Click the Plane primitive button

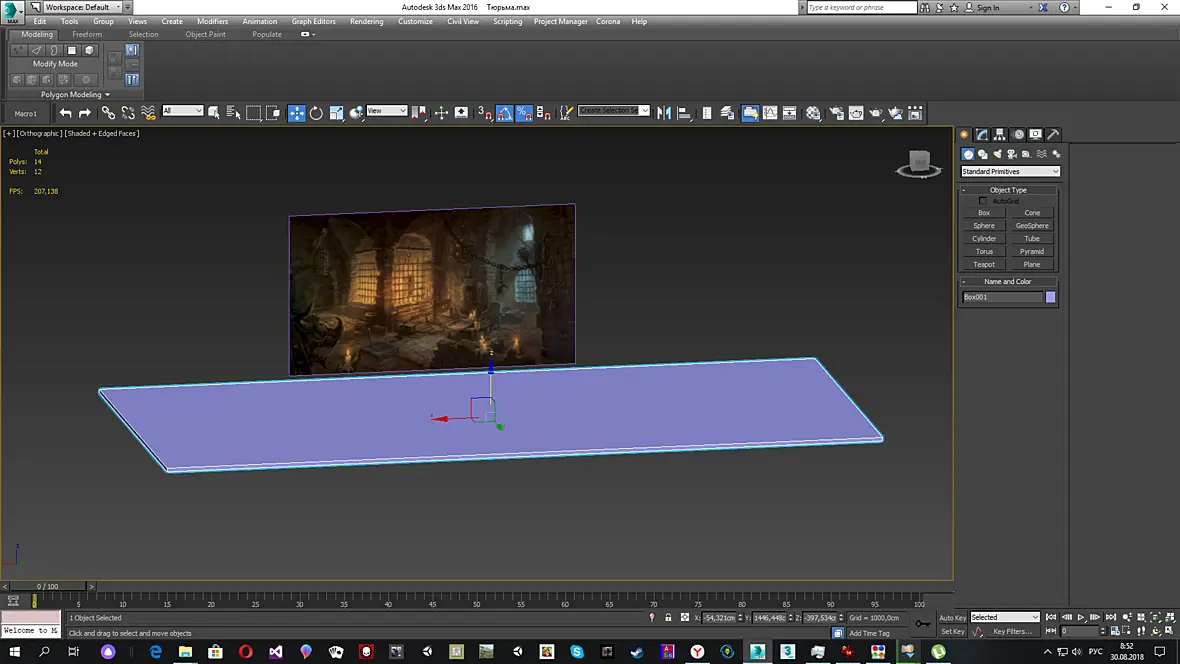(x=1032, y=264)
